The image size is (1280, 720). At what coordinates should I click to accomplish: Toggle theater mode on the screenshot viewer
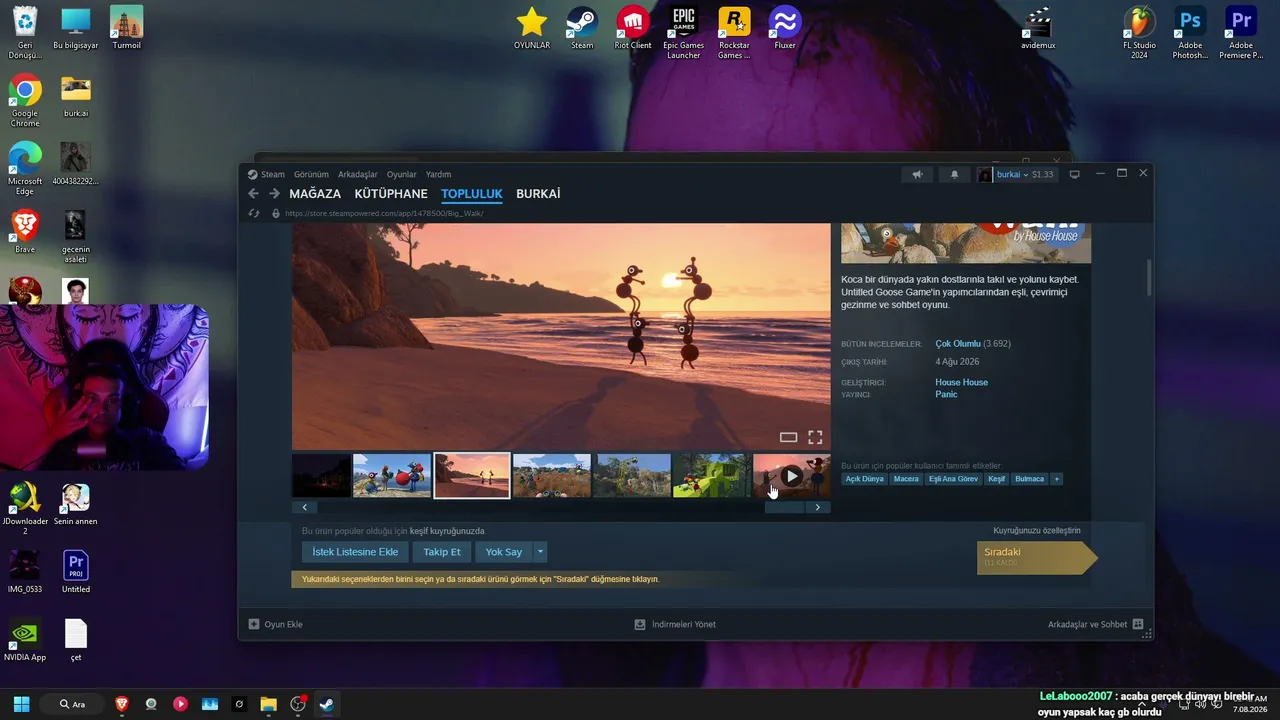click(788, 437)
